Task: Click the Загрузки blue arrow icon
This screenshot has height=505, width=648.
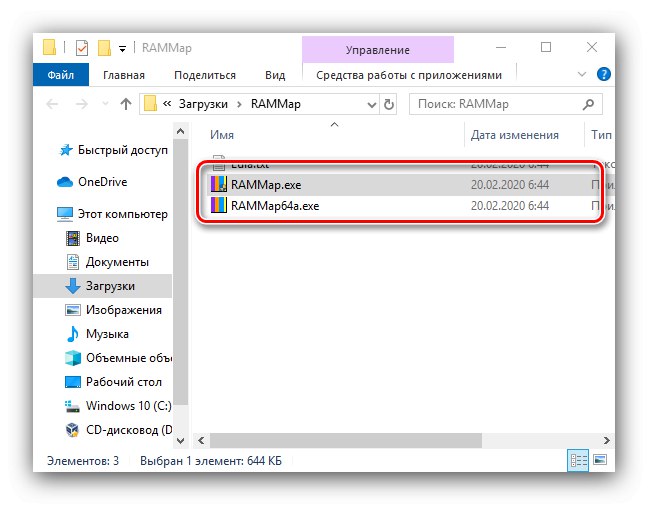Action: (73, 286)
